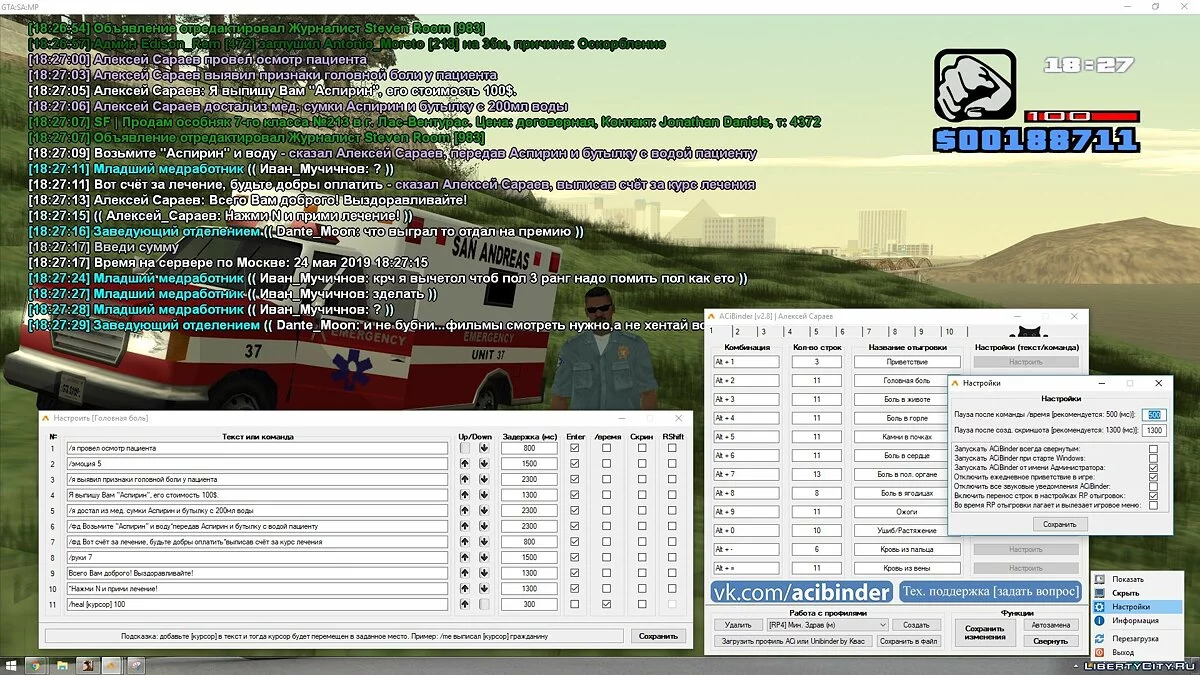Image resolution: width=1200 pixels, height=675 pixels.
Task: Enable 'Отключить все звуковые уведомления ACiBinder'
Action: [1154, 486]
